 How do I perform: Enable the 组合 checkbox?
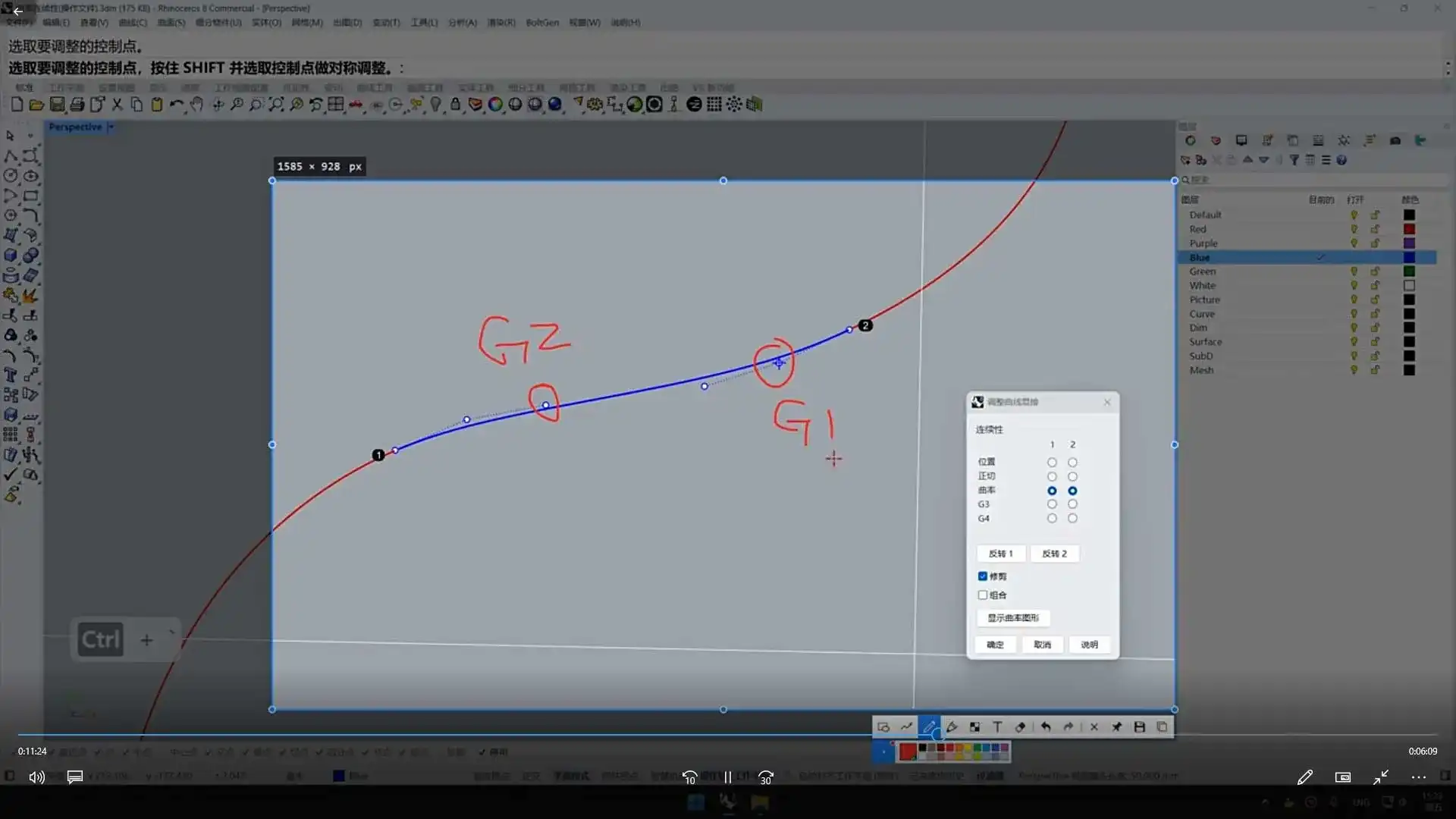click(983, 595)
